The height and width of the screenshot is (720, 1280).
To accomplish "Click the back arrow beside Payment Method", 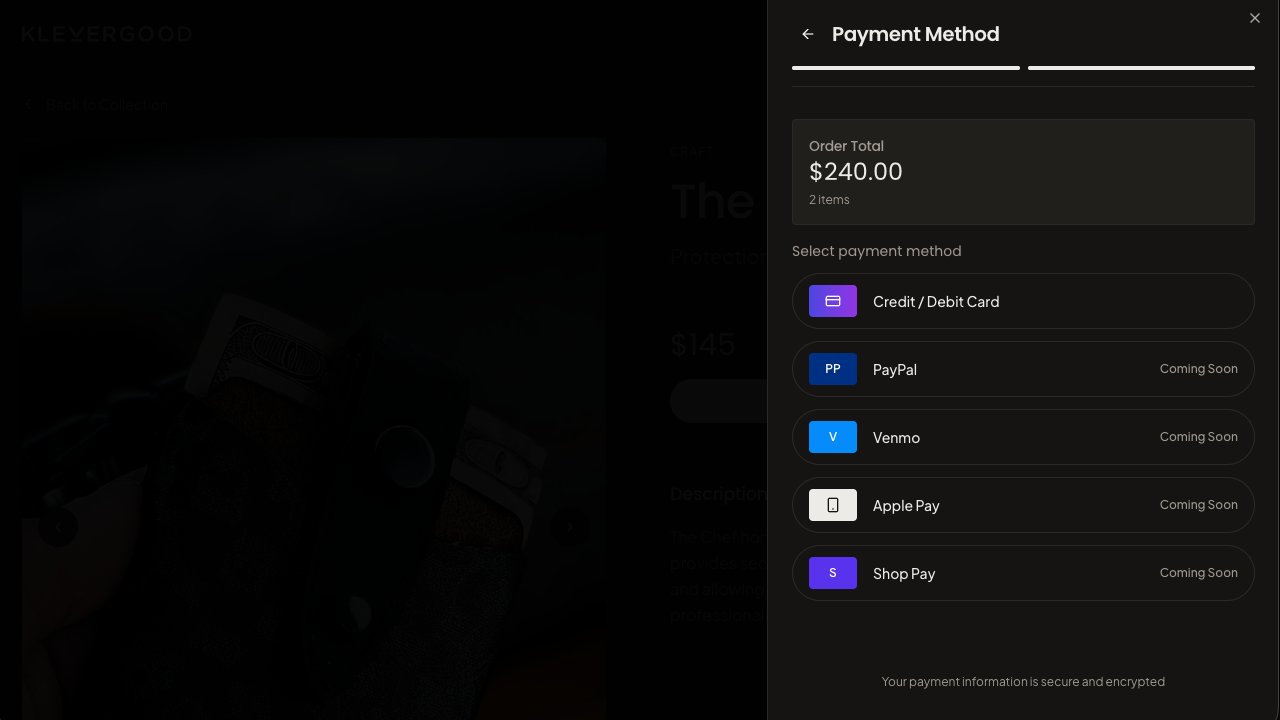I will (808, 34).
